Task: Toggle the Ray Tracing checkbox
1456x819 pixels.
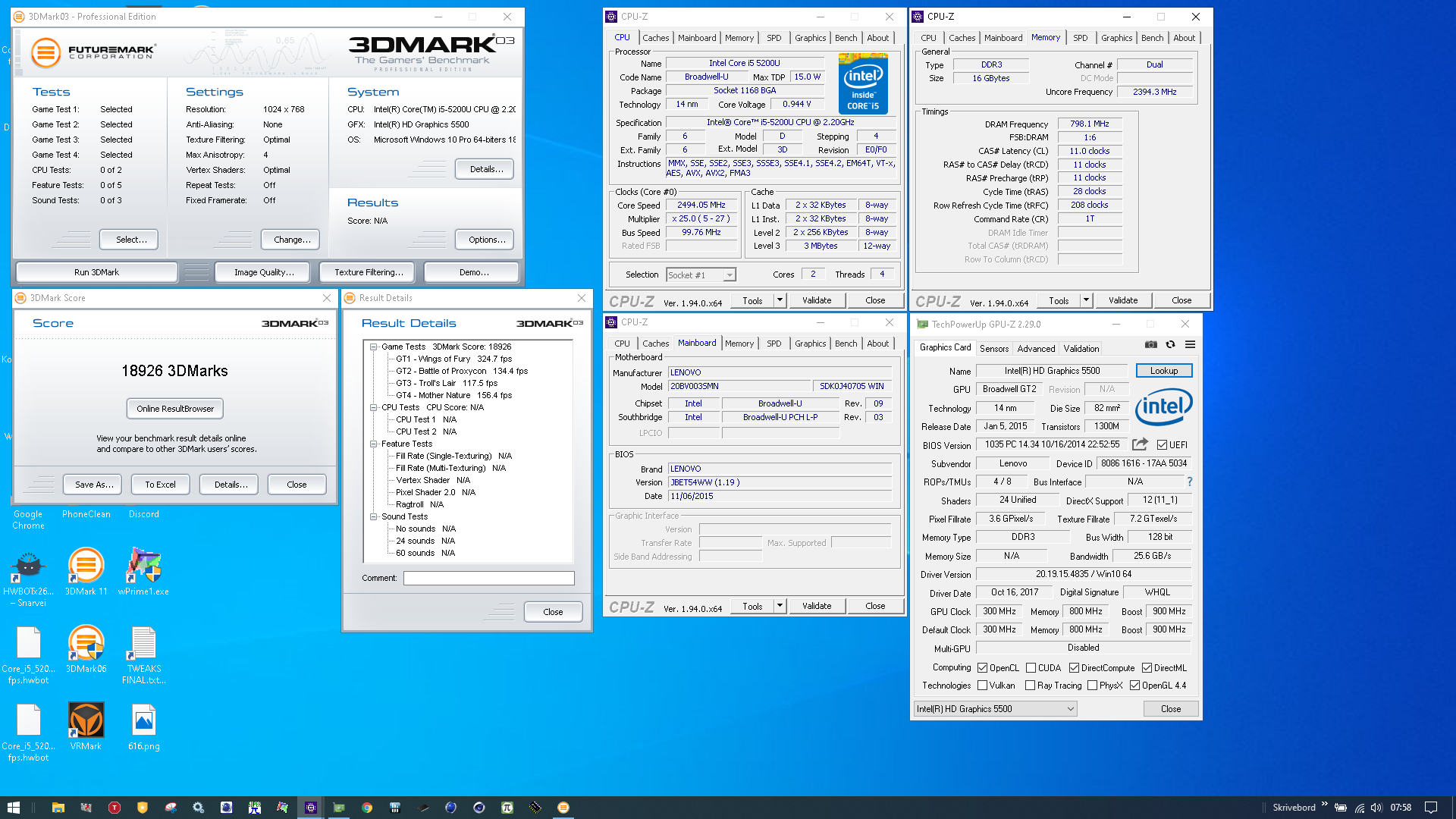Action: pos(1031,686)
